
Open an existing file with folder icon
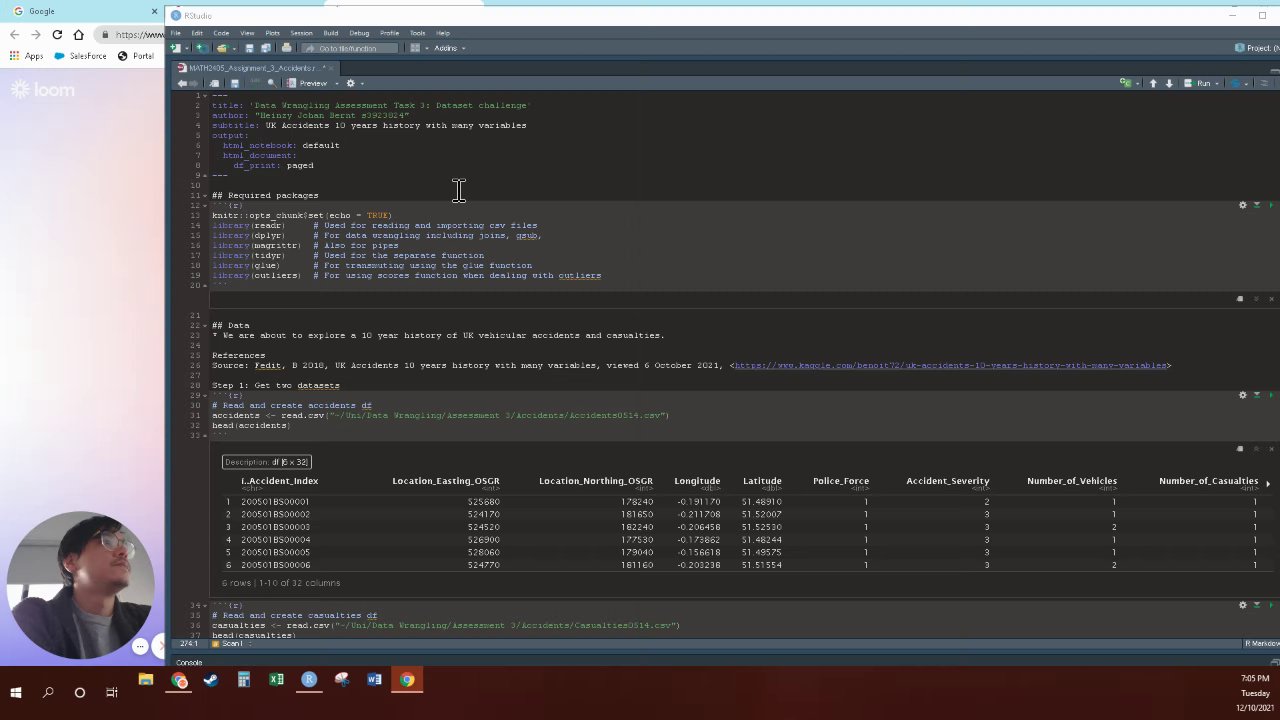(x=221, y=48)
